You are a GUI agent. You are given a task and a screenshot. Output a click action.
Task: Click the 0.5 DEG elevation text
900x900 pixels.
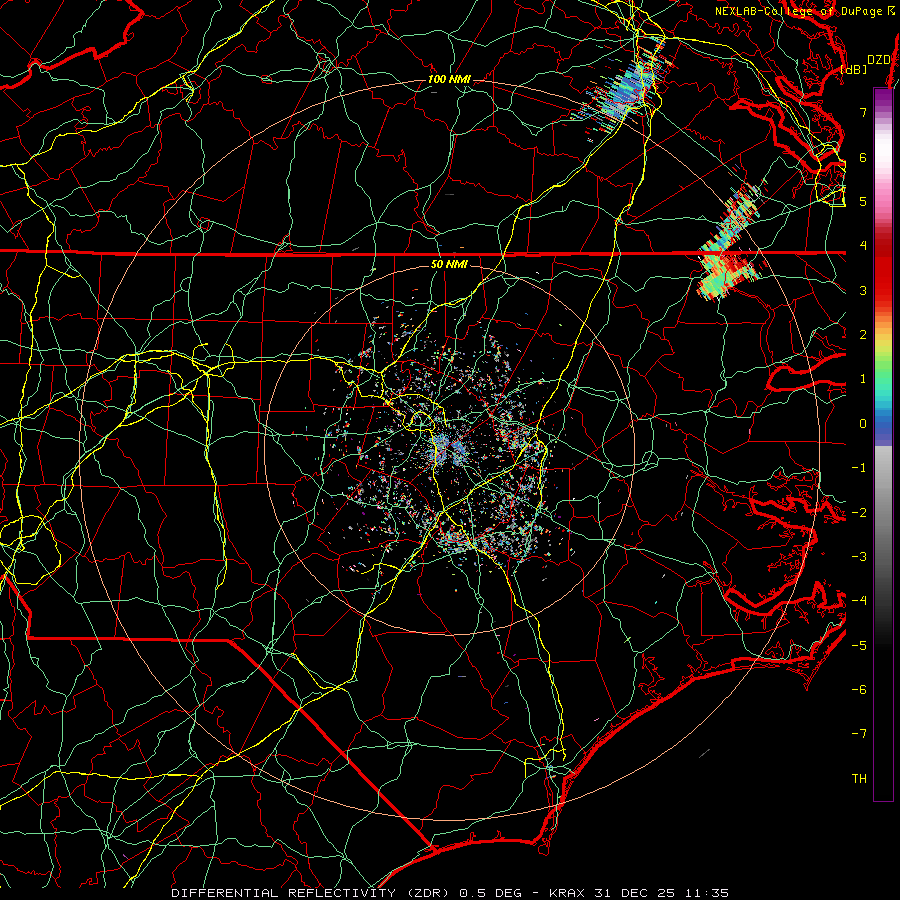pos(490,893)
